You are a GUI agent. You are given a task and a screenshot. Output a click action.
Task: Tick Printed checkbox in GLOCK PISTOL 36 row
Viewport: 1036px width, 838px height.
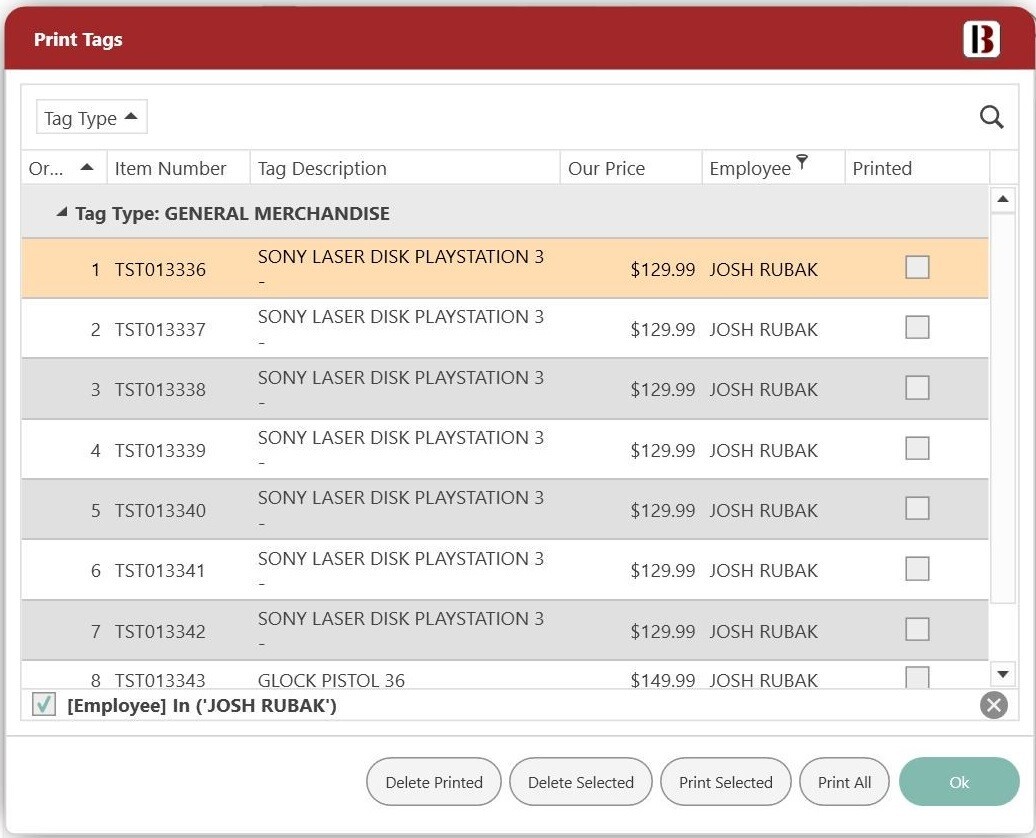[917, 677]
